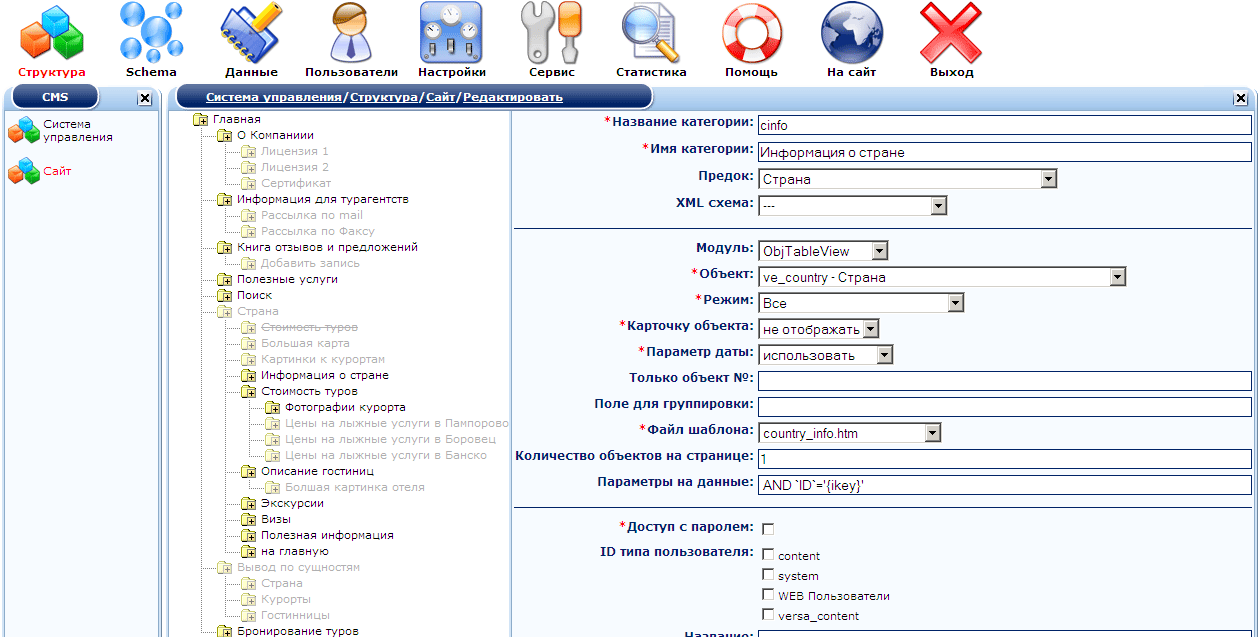Open Статистика magnifier icon
The width and height of the screenshot is (1260, 637).
pos(651,33)
